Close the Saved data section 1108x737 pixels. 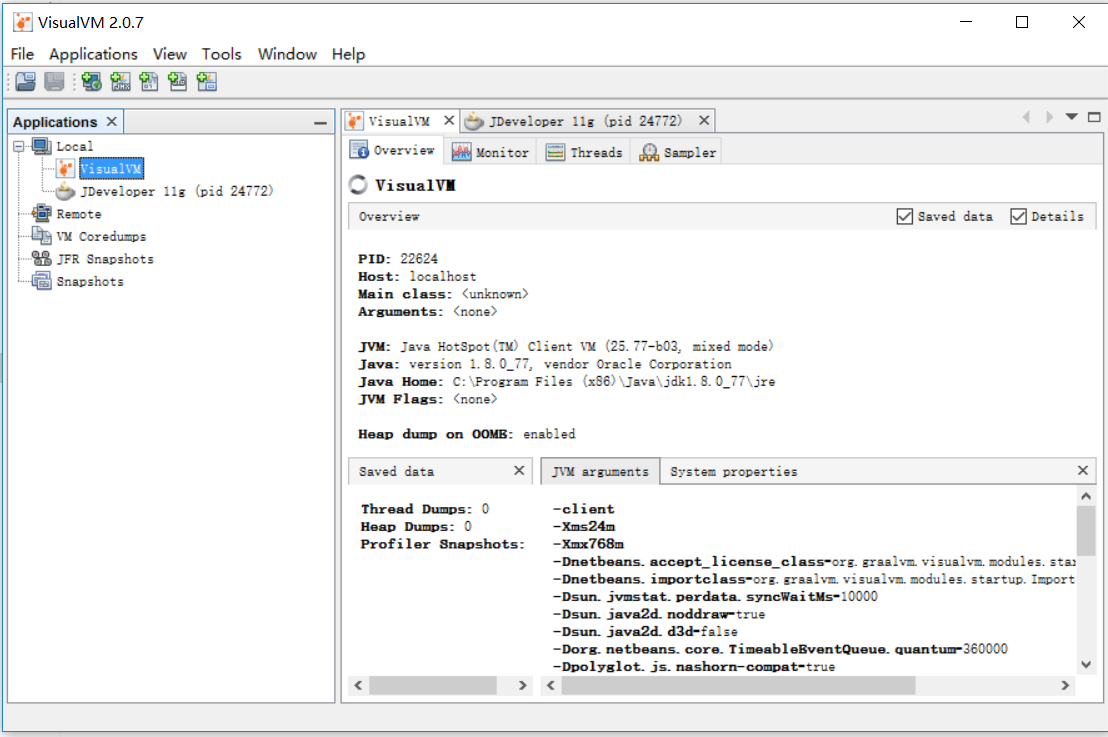(519, 470)
